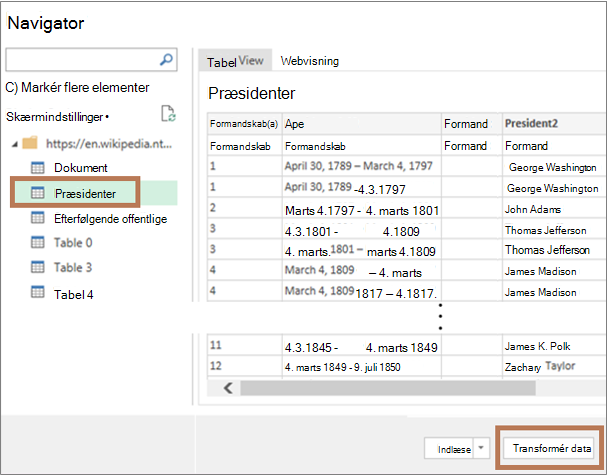Click the James K. Polk cell

click(554, 346)
